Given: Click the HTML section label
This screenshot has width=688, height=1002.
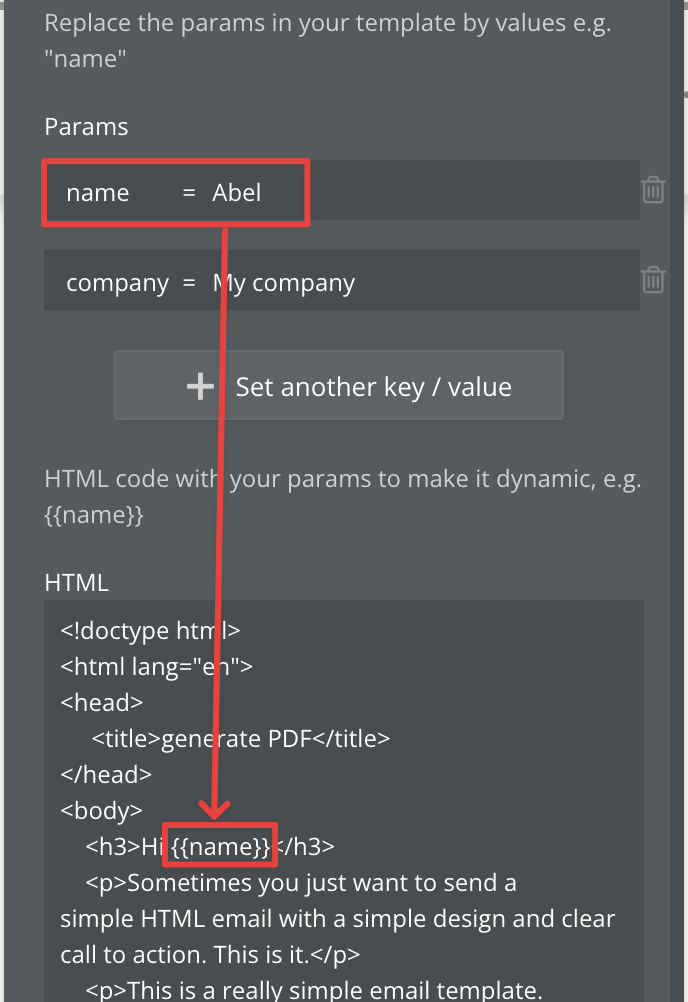Looking at the screenshot, I should 77,582.
